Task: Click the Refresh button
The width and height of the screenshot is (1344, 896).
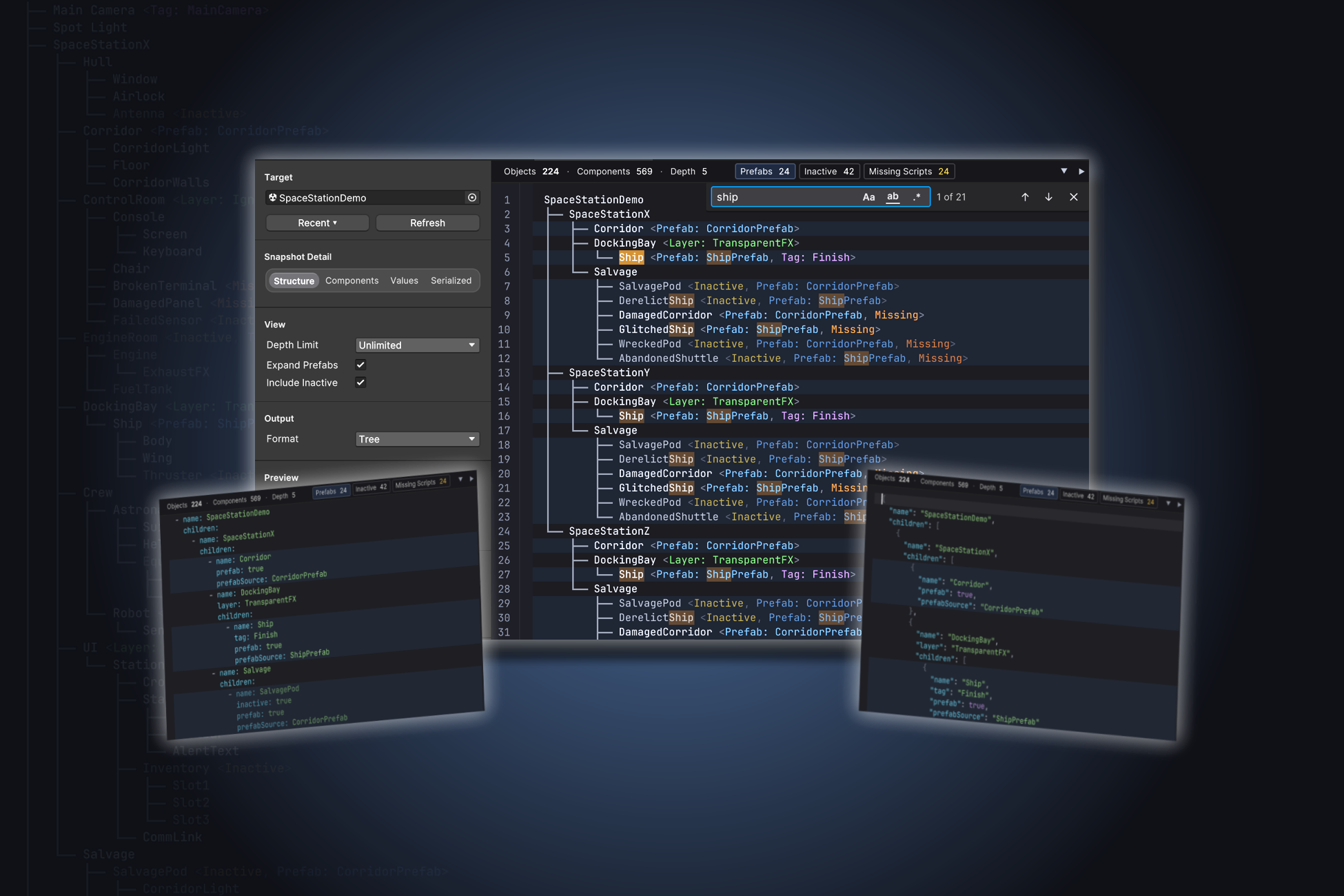Action: 427,223
